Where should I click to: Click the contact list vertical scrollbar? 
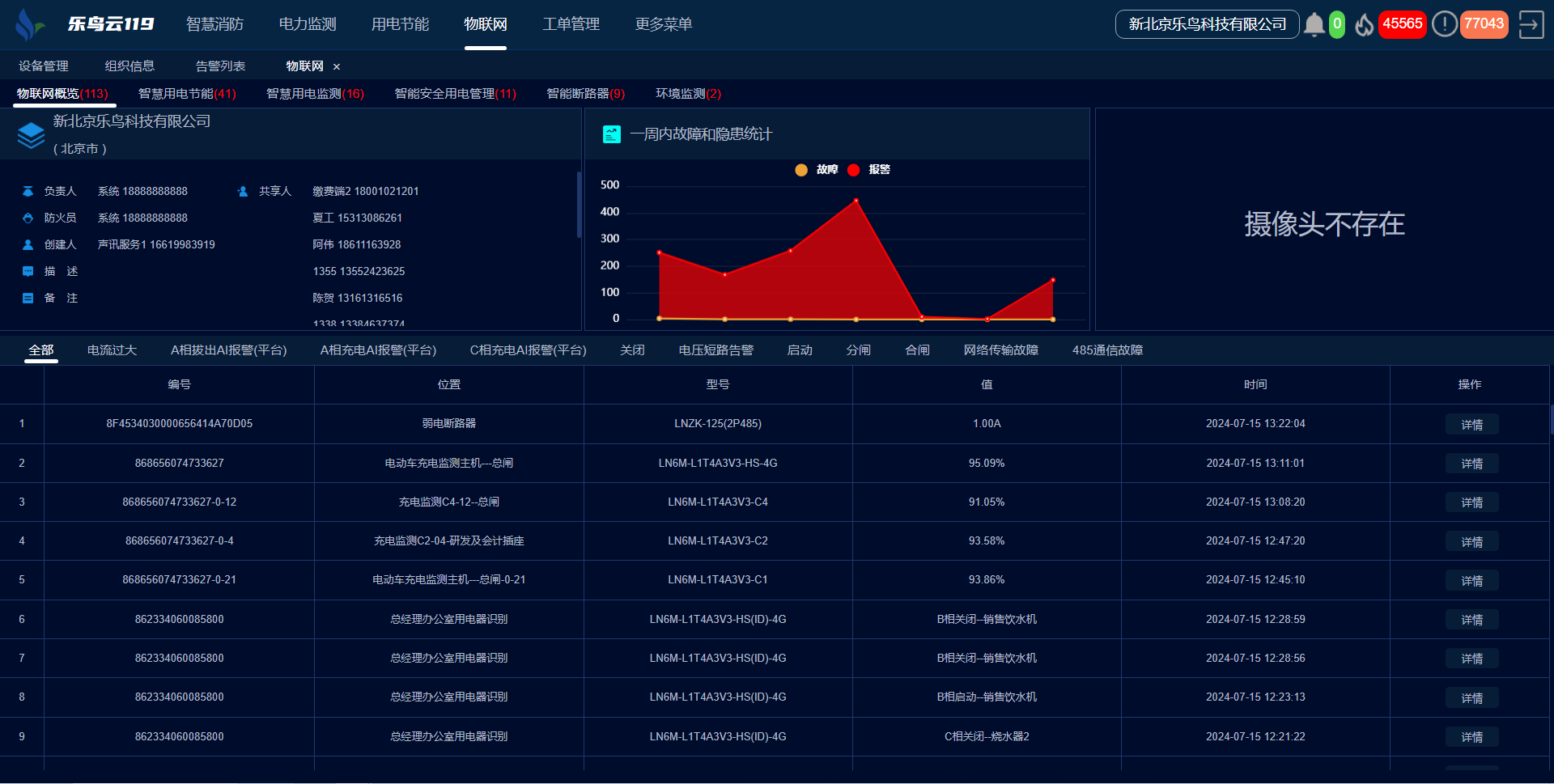pyautogui.click(x=579, y=204)
